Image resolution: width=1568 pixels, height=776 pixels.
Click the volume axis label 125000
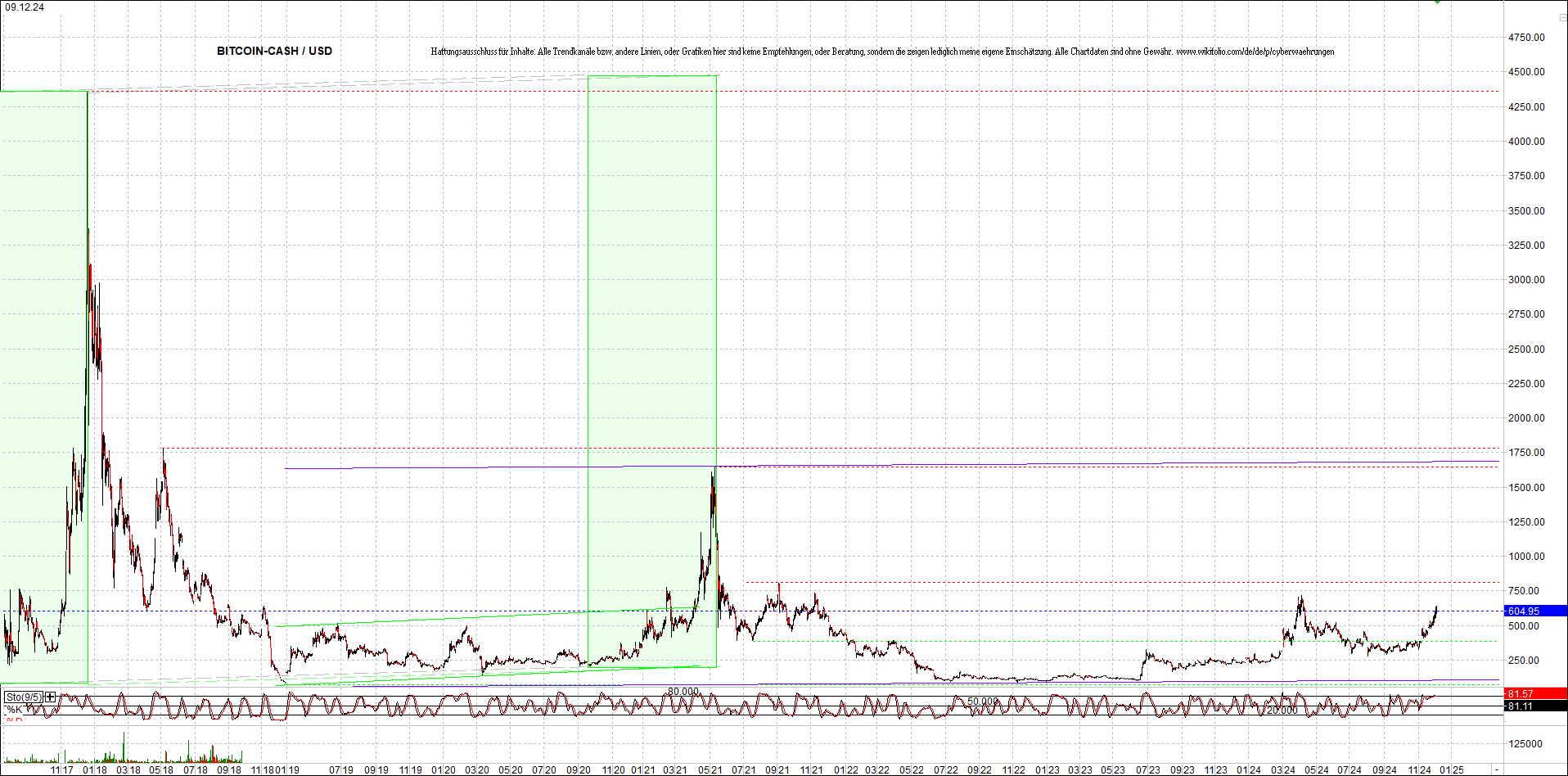pos(1525,744)
